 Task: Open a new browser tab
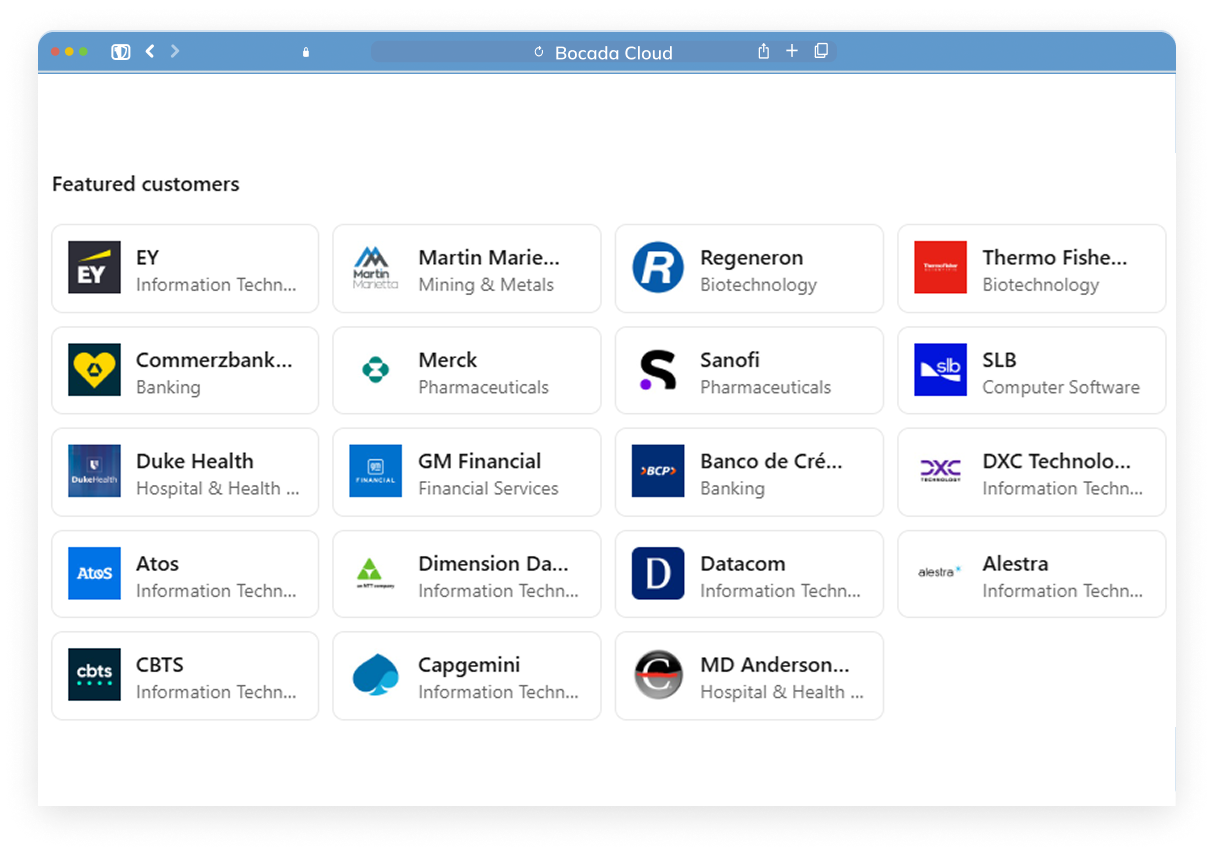(x=791, y=50)
